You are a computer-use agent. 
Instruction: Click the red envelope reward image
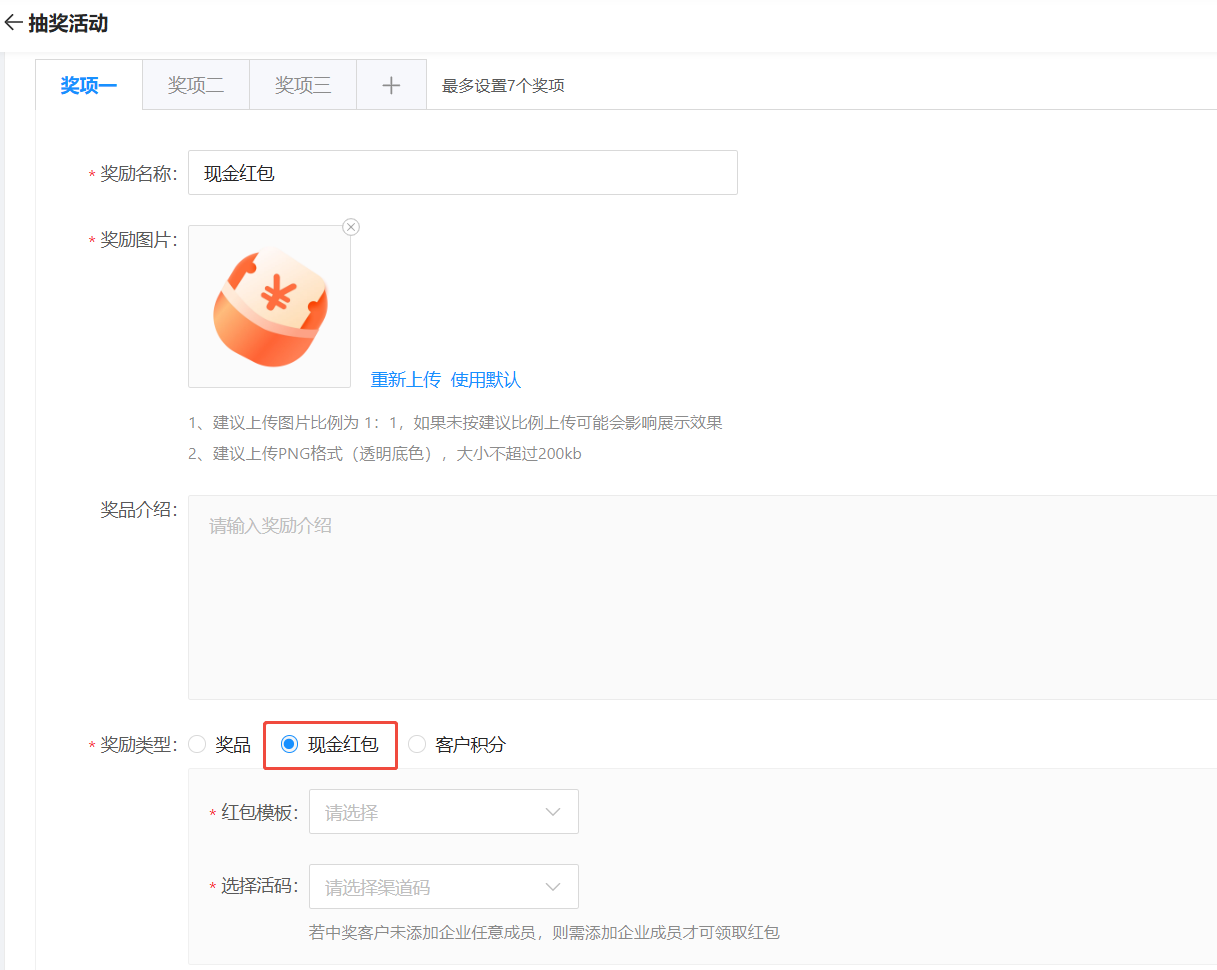[269, 307]
